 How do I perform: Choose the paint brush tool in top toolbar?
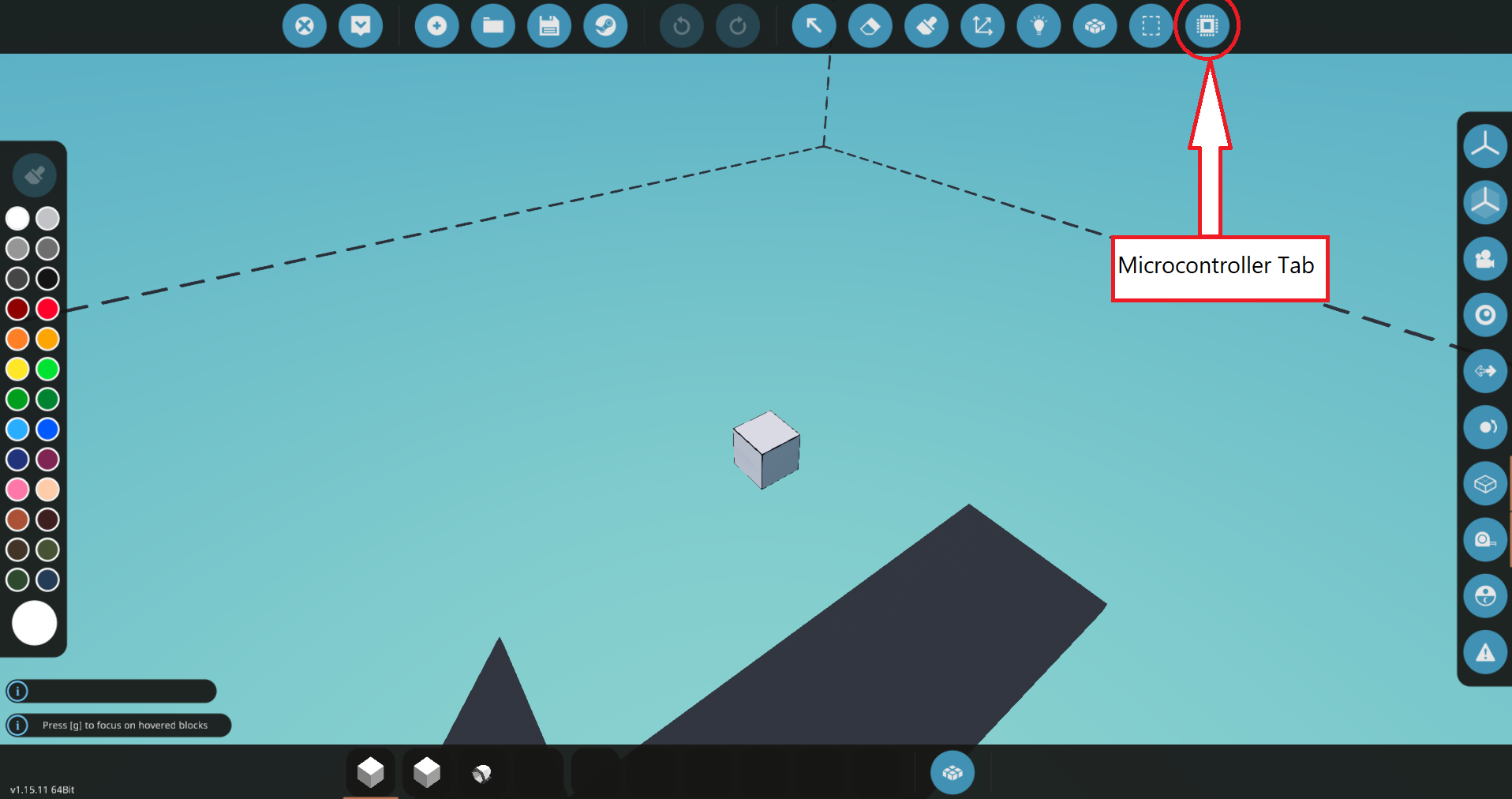926,26
